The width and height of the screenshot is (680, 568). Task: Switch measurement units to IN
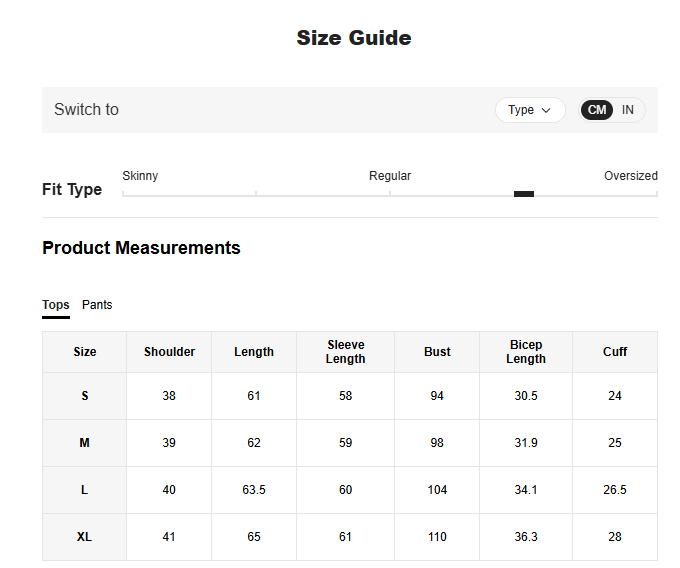click(628, 110)
